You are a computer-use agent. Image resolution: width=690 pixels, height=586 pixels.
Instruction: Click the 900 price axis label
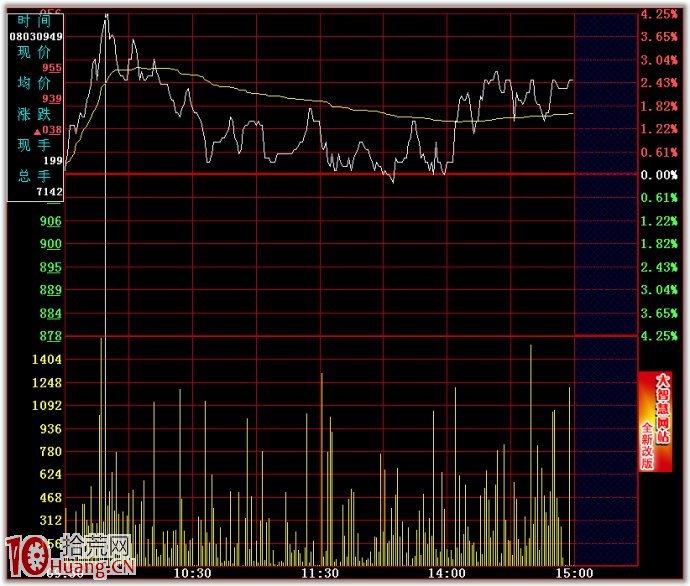pos(51,244)
